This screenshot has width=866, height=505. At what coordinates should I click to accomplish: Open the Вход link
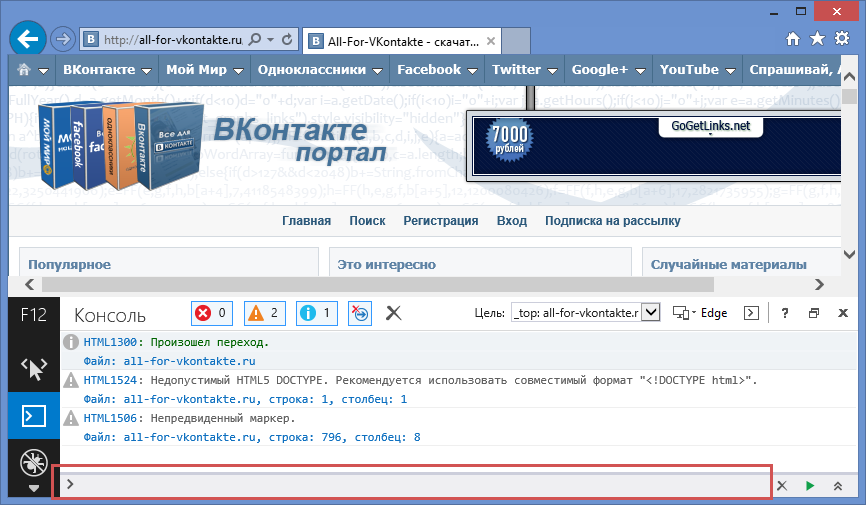pyautogui.click(x=511, y=221)
